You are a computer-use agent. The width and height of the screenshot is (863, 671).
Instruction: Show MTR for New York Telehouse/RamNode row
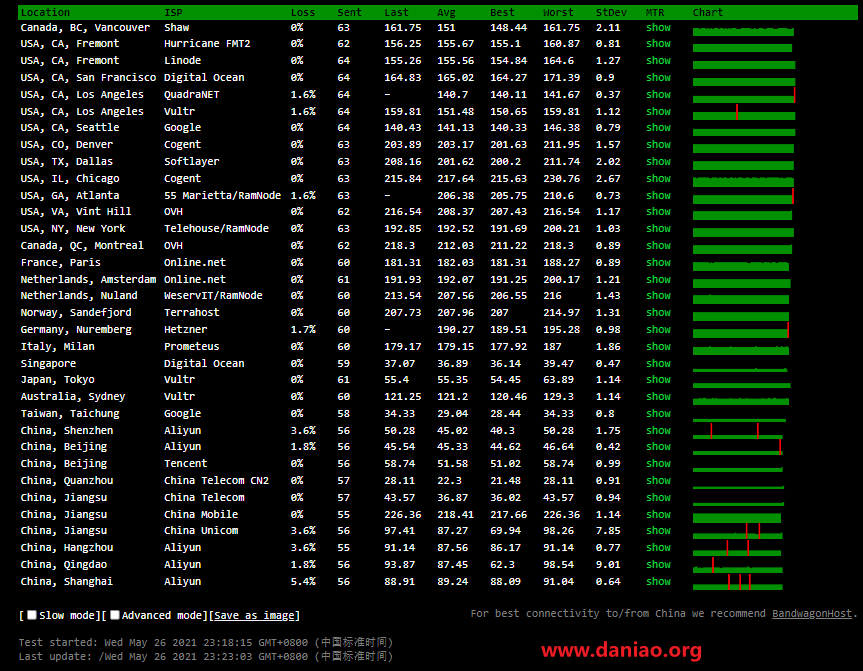(x=658, y=228)
